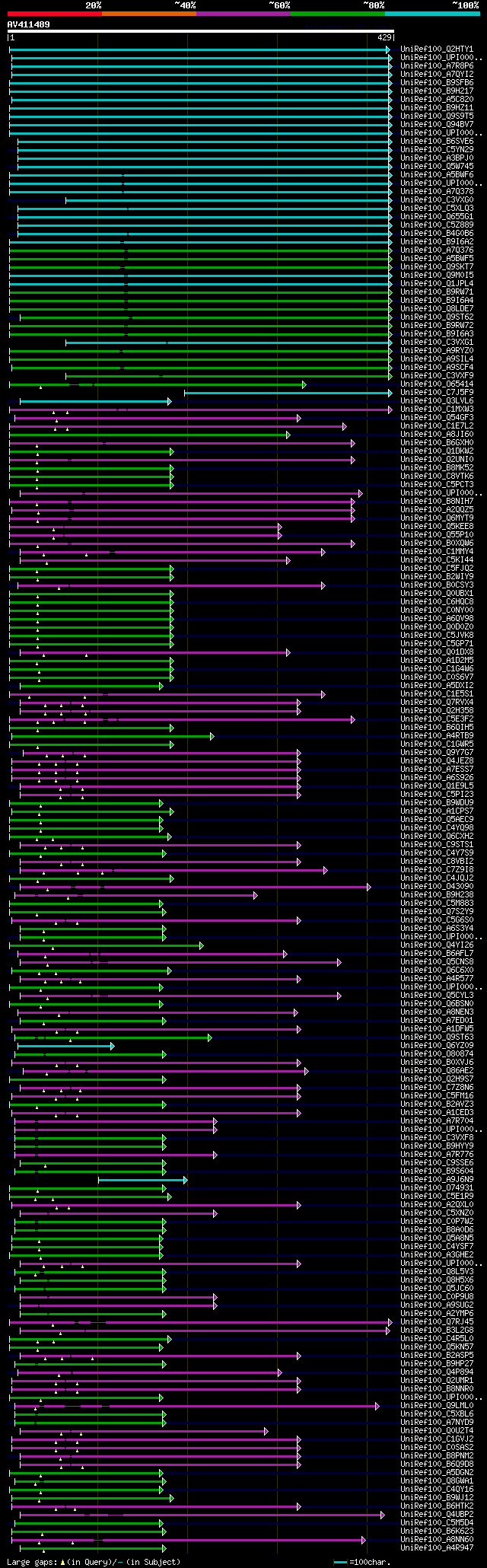The height and width of the screenshot is (1568, 487).
Task: Open hit UniRef100_A7R8P6
Action: [437, 66]
